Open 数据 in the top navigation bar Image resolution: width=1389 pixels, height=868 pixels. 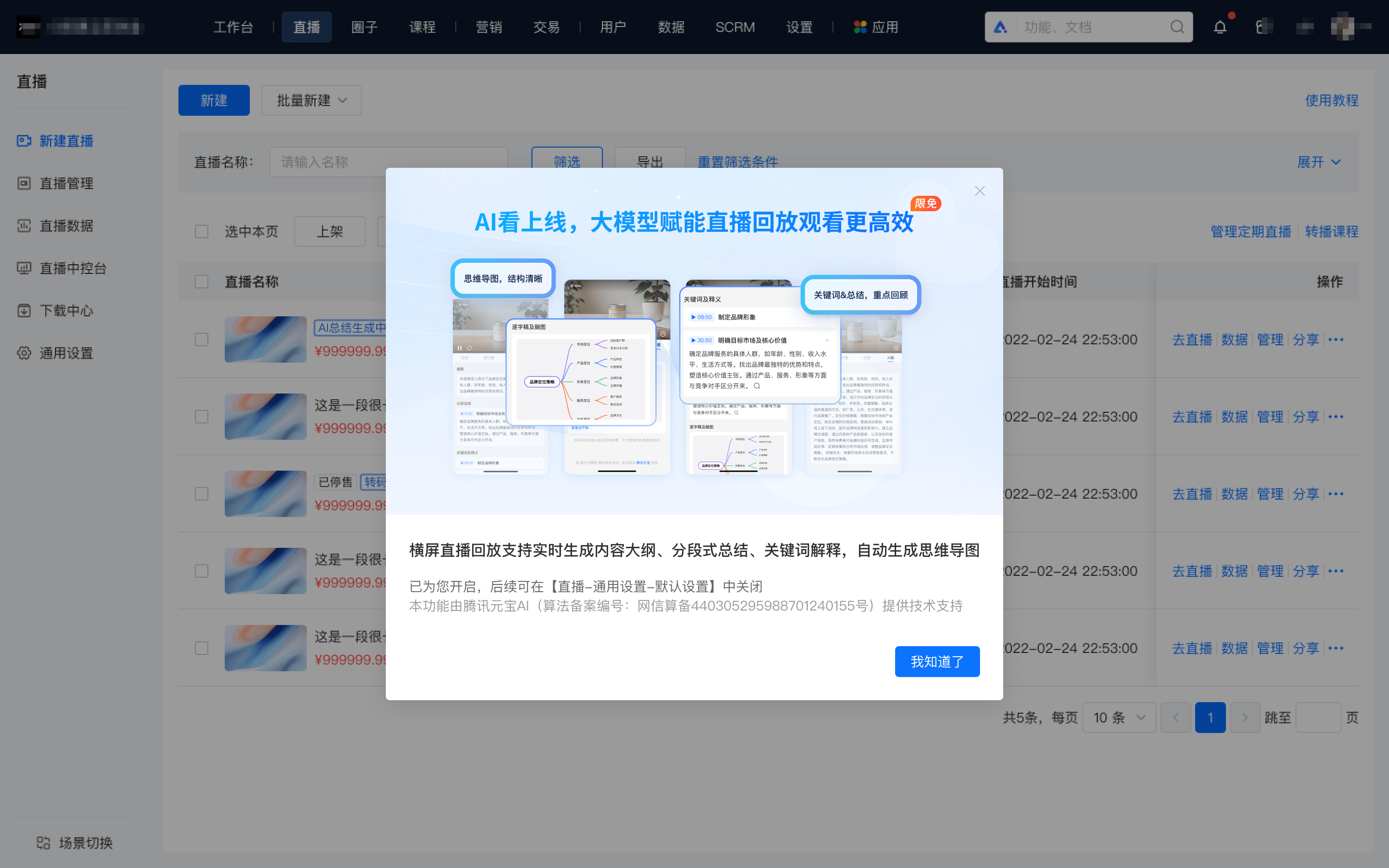pyautogui.click(x=671, y=27)
